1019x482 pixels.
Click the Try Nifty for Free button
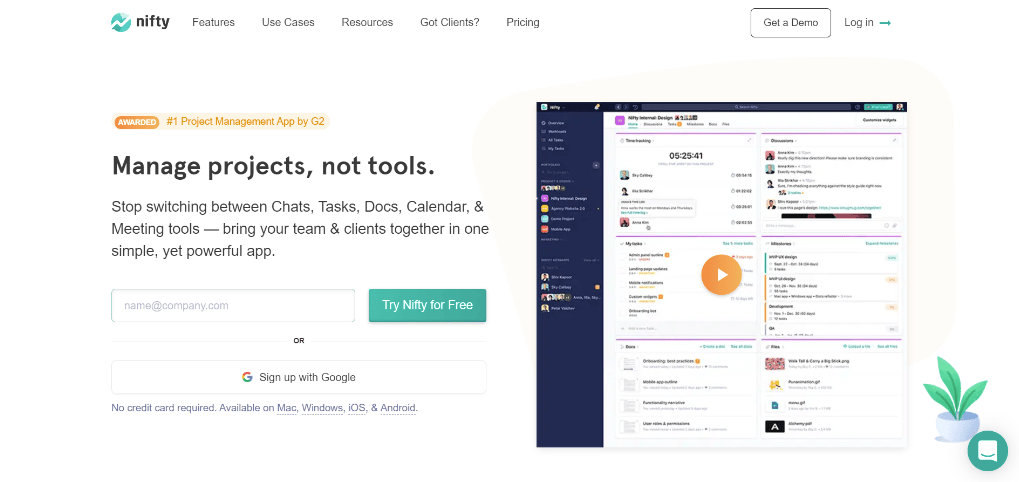click(x=427, y=305)
